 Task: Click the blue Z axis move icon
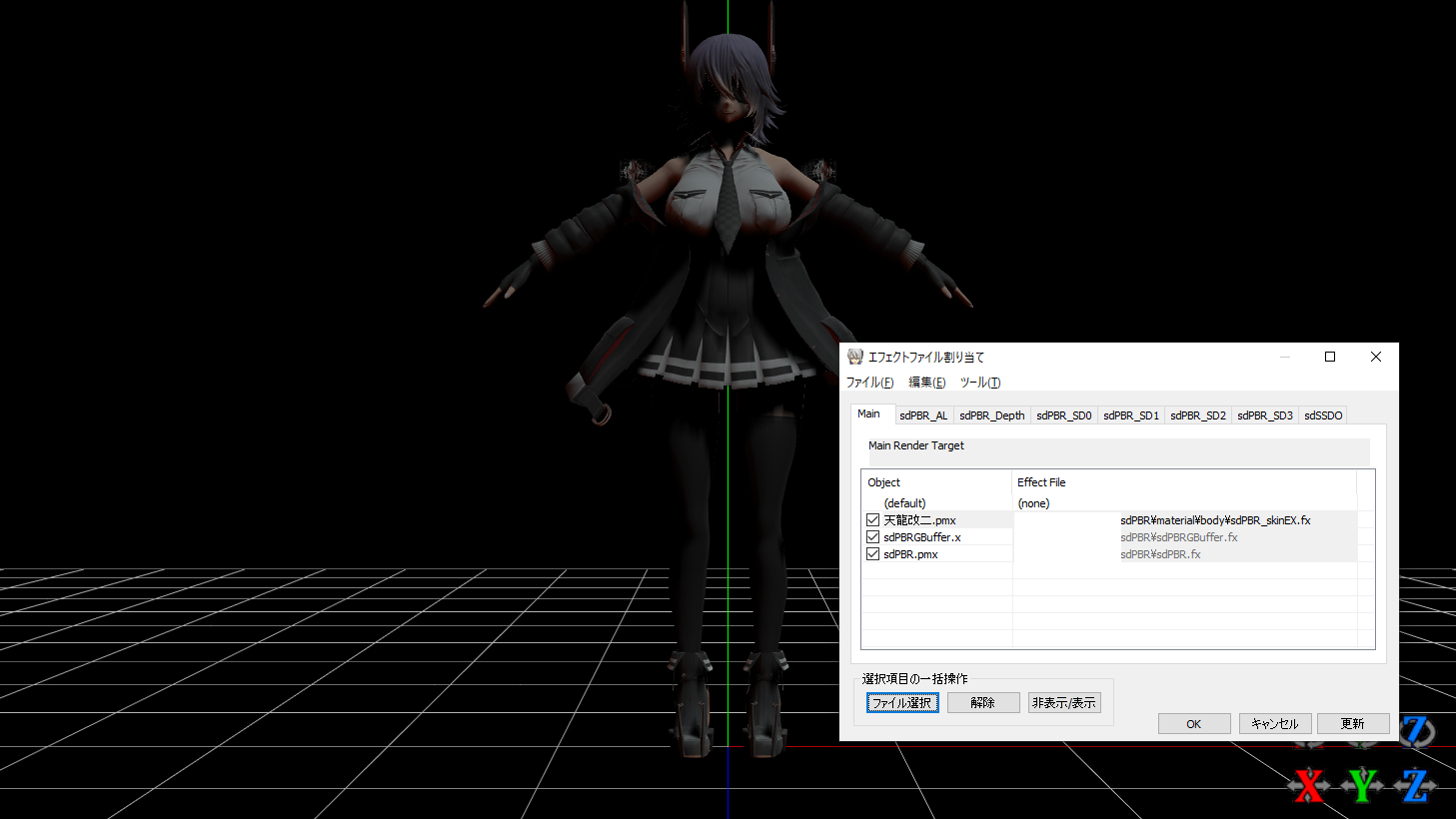tap(1414, 786)
